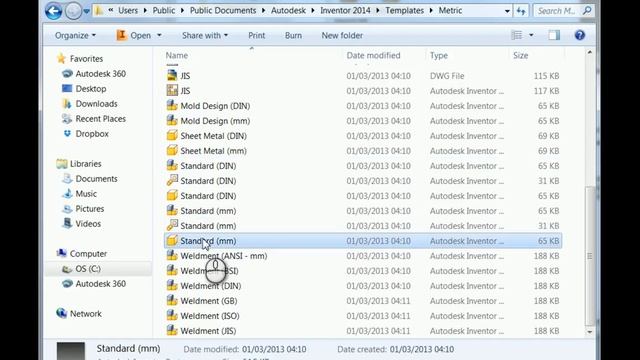The image size is (640, 360).
Task: Sort by the Name column header
Action: pos(177,56)
